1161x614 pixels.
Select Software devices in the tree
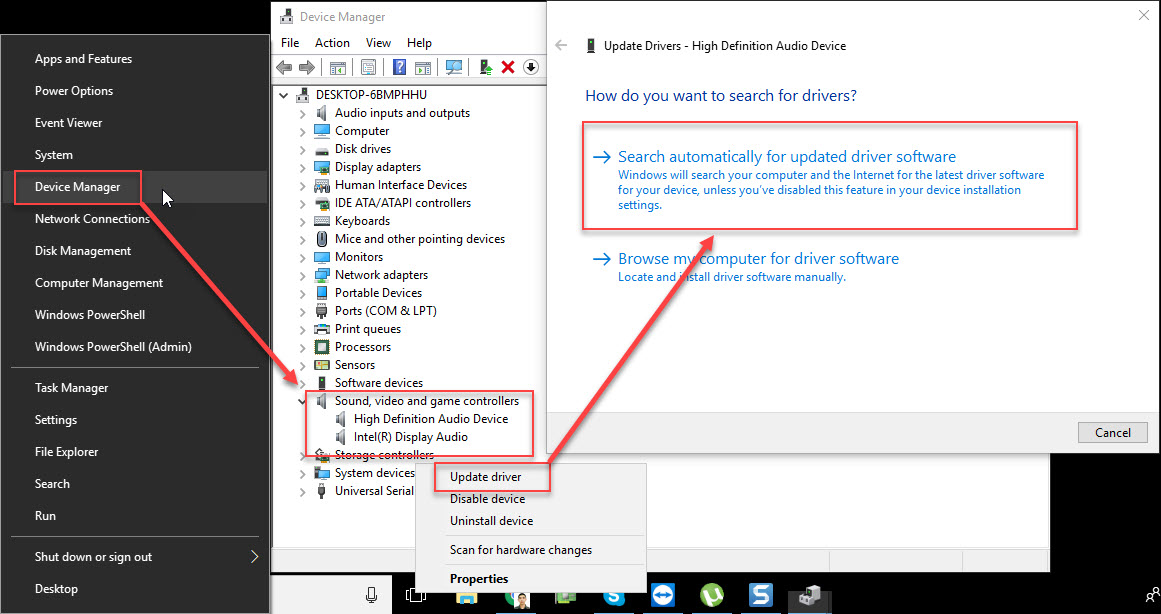point(379,383)
